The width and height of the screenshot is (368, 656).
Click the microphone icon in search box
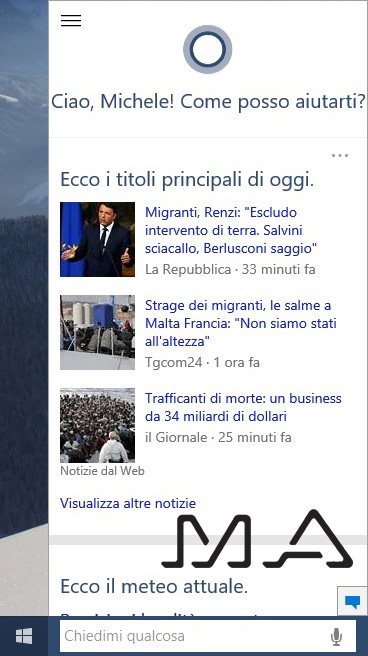[336, 637]
